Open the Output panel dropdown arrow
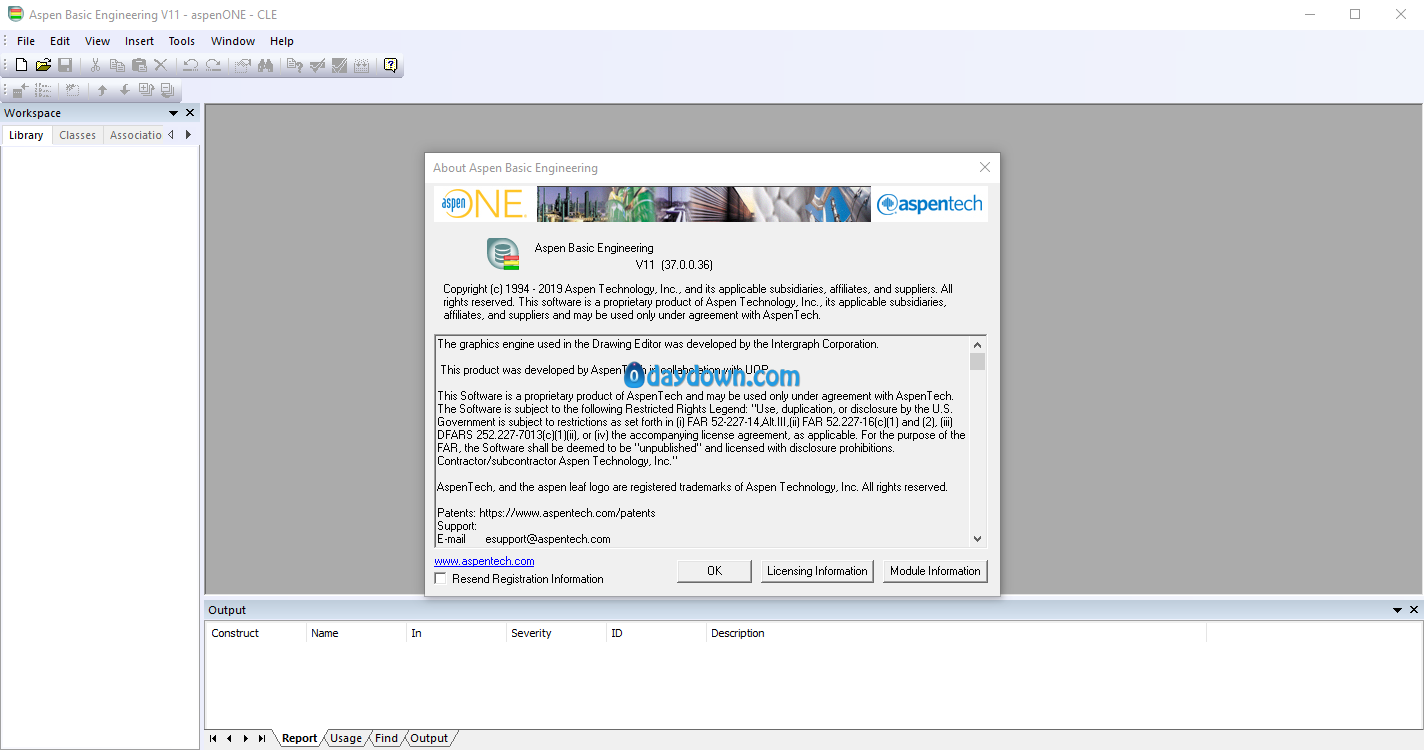The image size is (1424, 750). point(1397,610)
